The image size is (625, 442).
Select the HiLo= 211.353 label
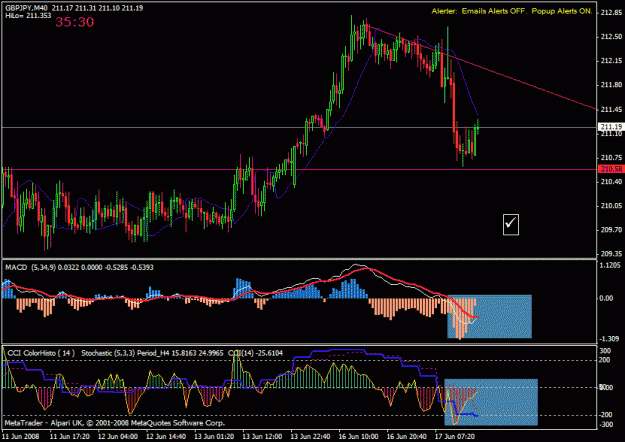(28, 16)
